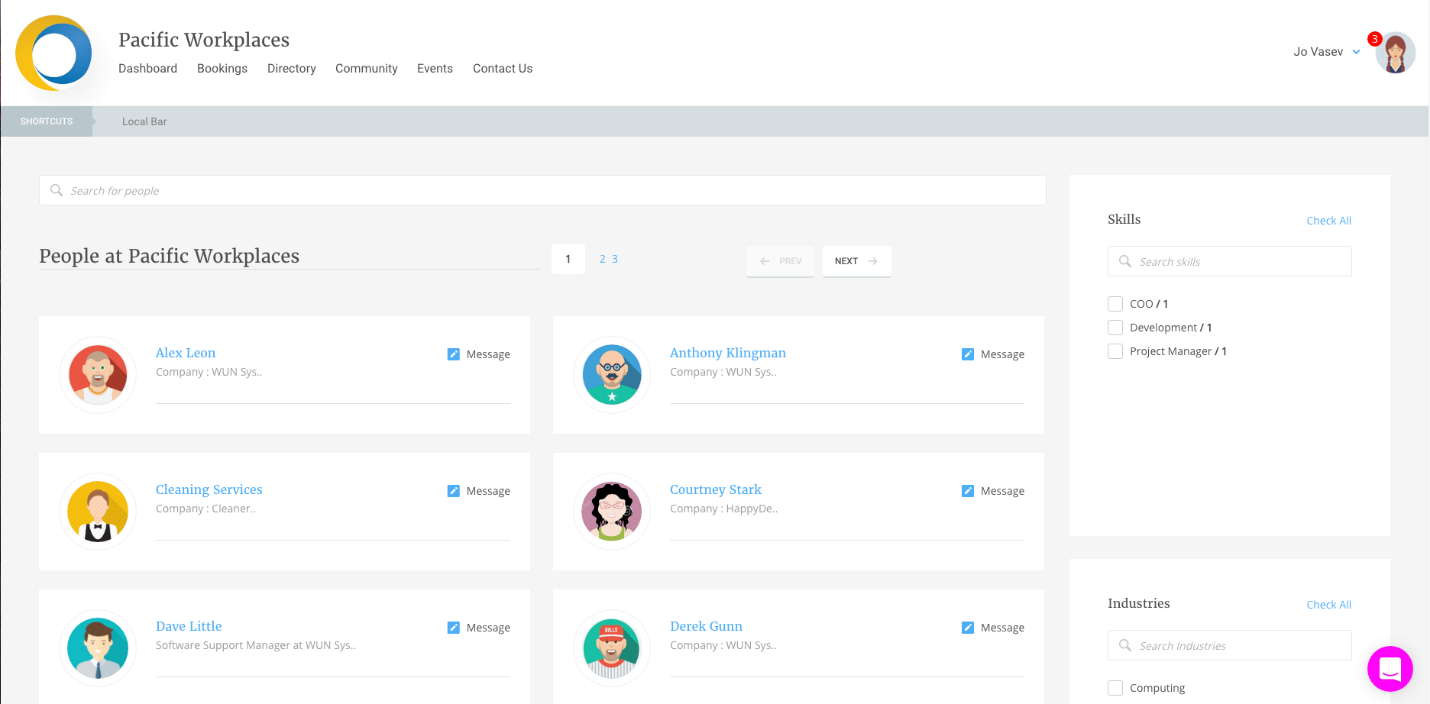Check the COO skill filter
The width and height of the screenshot is (1430, 704).
pyautogui.click(x=1115, y=303)
